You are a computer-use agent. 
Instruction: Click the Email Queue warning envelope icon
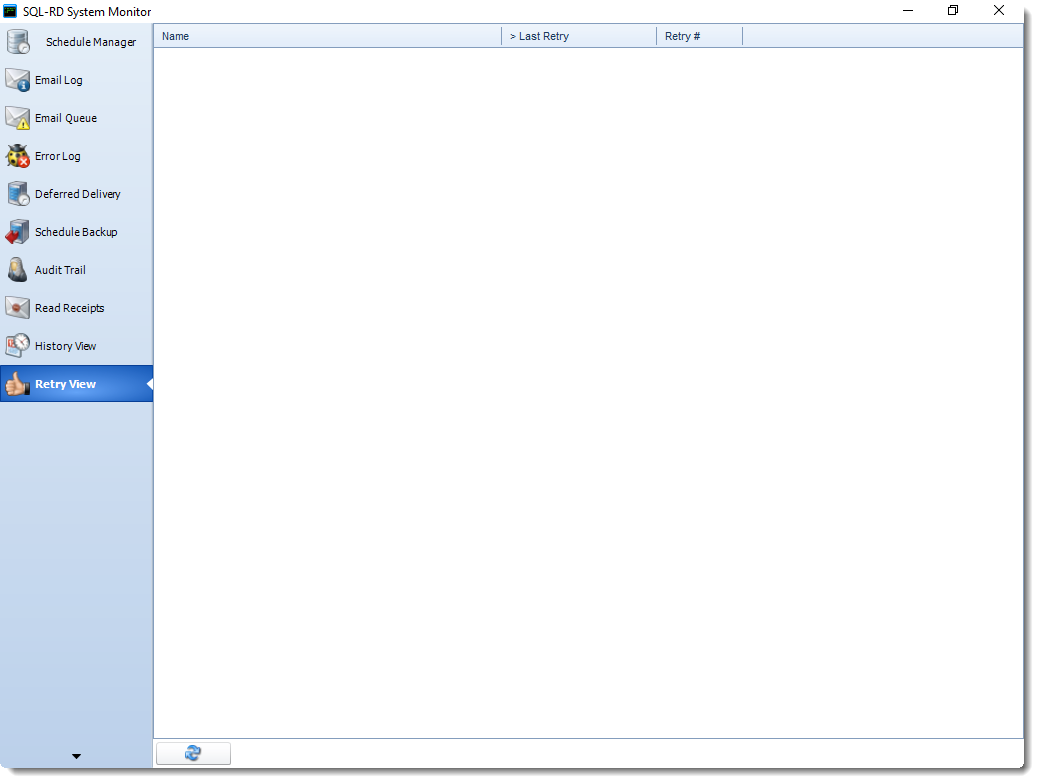click(18, 118)
